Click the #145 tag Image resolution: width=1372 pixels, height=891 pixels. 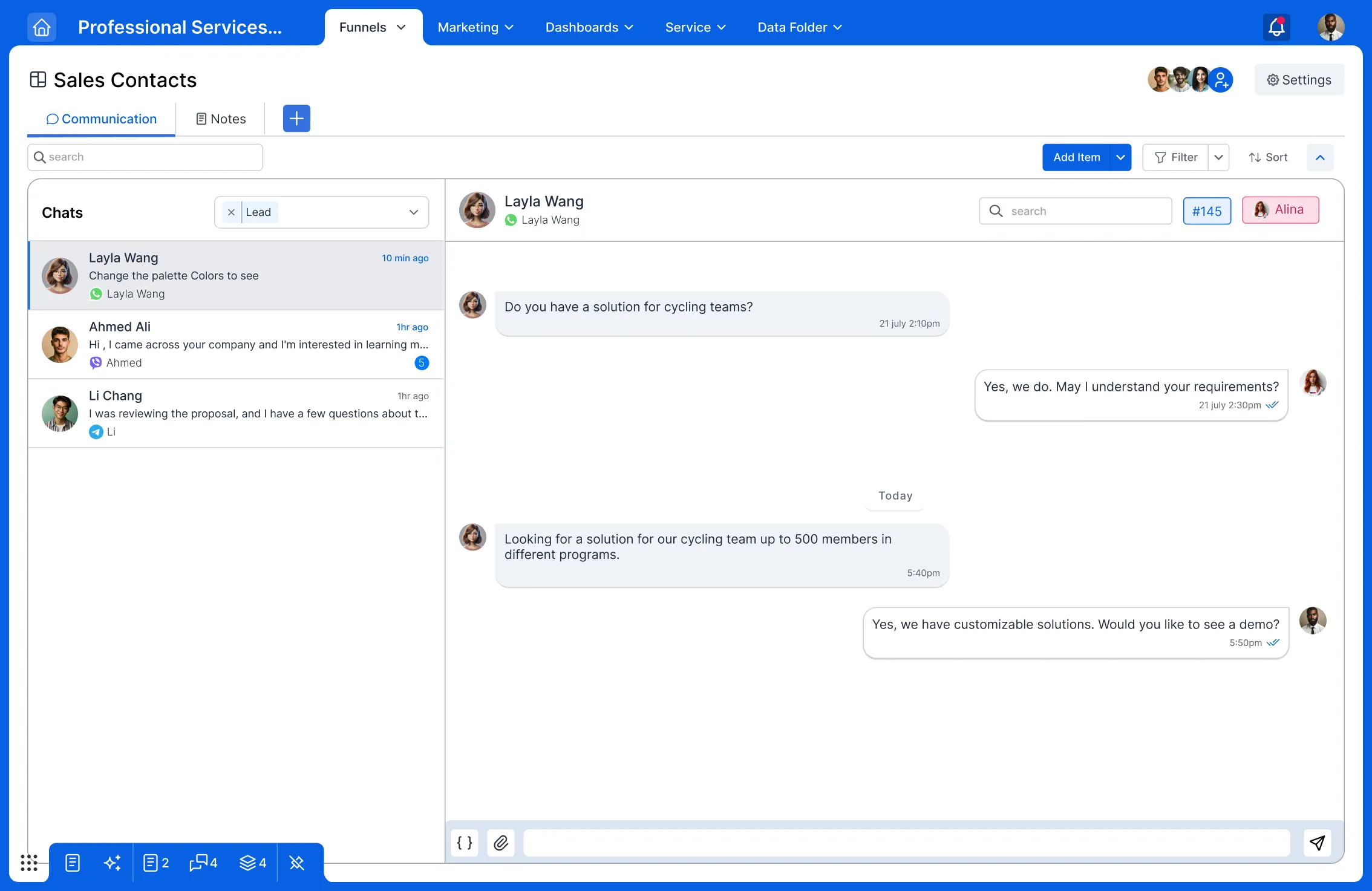(1207, 211)
